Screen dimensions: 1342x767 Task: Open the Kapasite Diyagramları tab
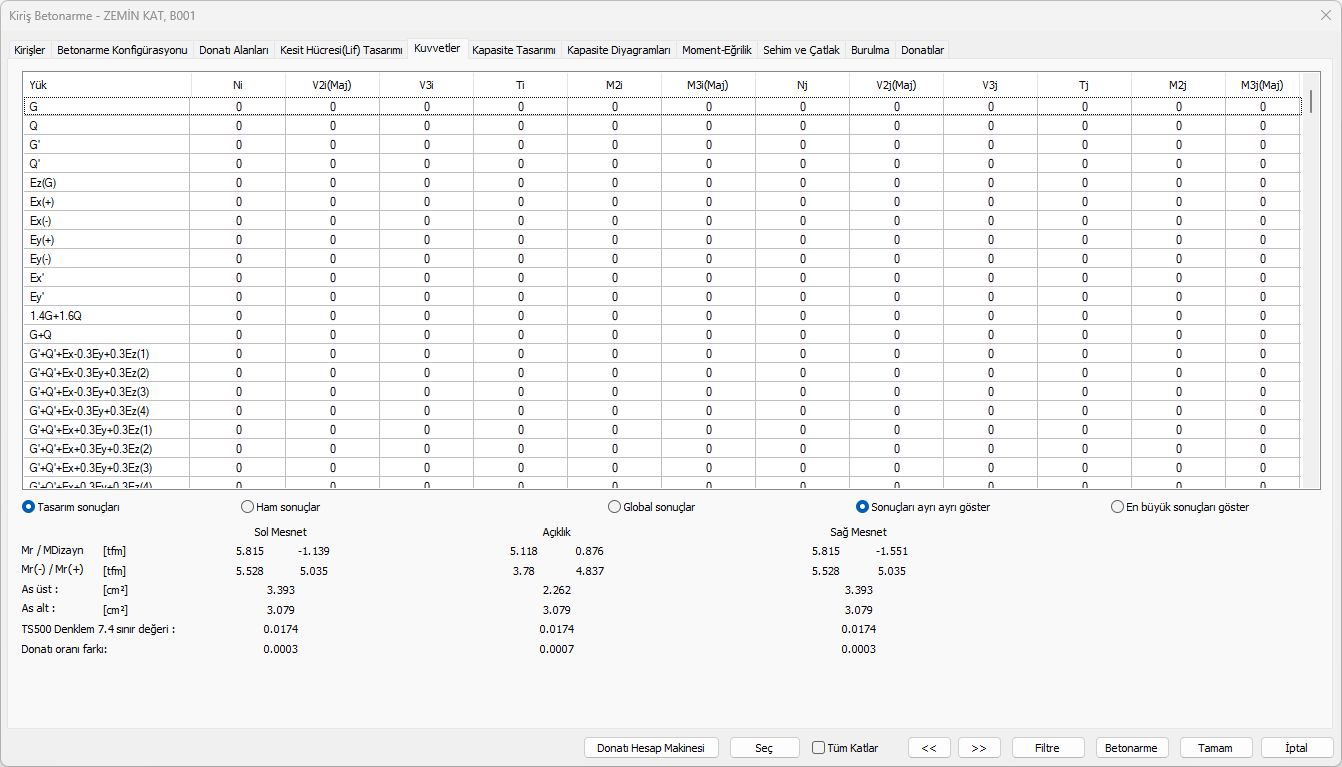tap(618, 50)
